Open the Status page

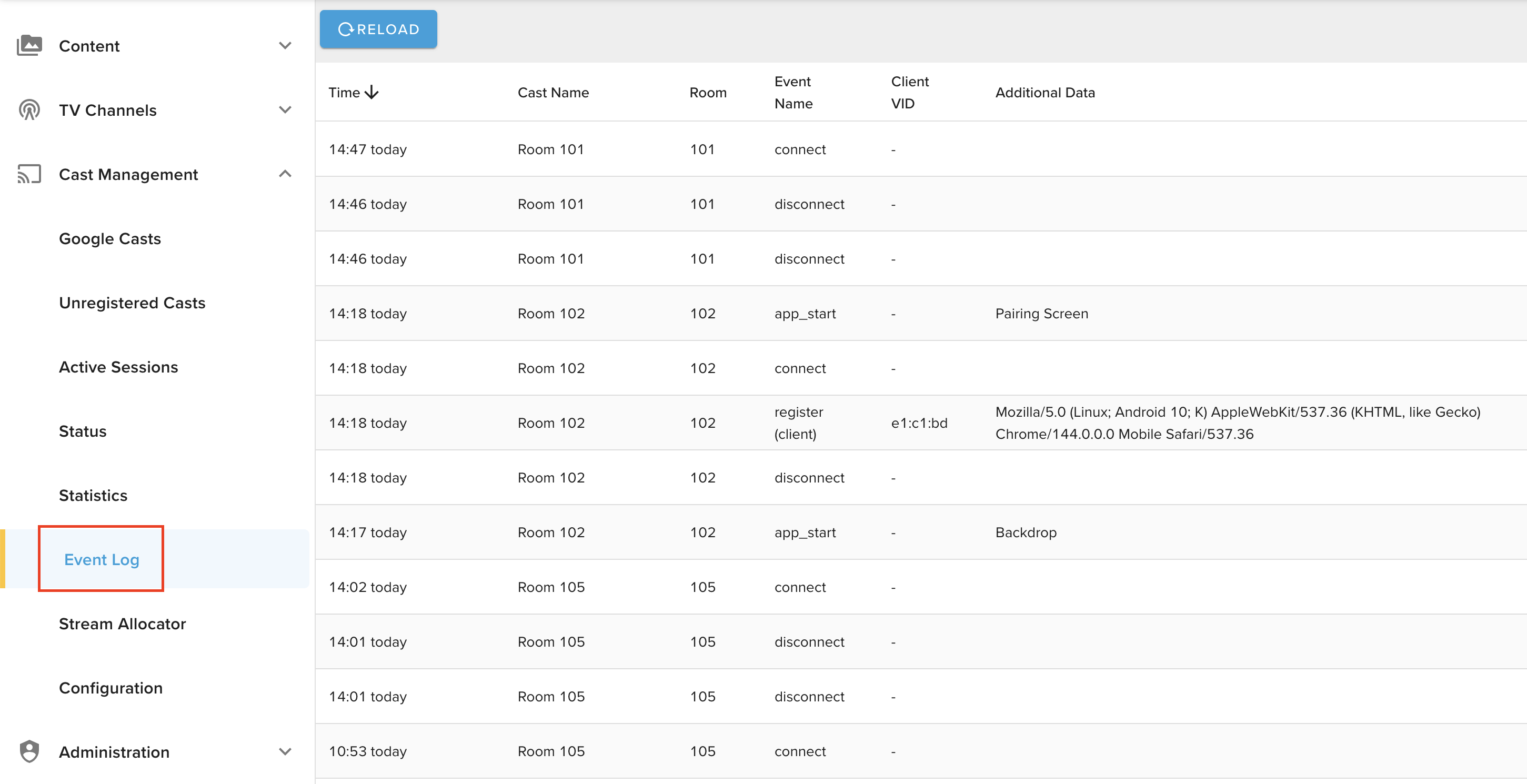click(83, 431)
